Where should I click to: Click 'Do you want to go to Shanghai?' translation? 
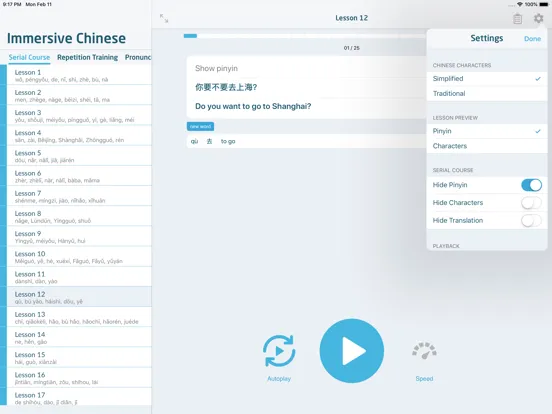pyautogui.click(x=253, y=106)
